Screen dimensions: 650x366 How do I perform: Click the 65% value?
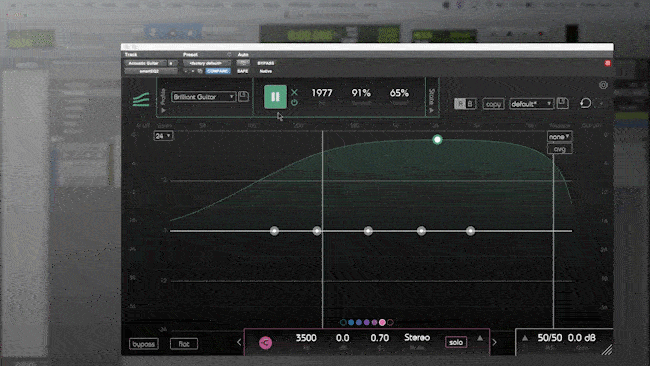399,93
